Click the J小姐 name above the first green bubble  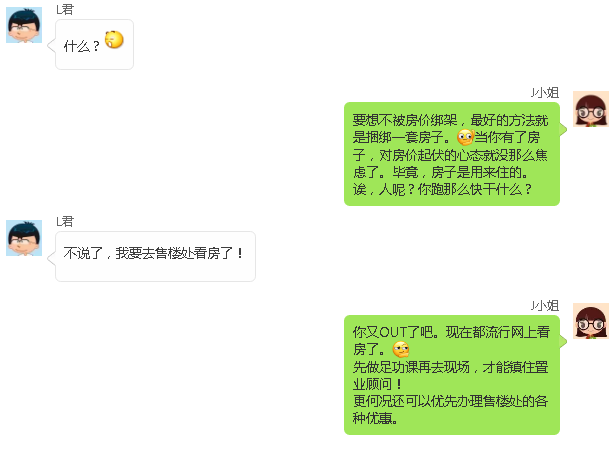click(545, 93)
